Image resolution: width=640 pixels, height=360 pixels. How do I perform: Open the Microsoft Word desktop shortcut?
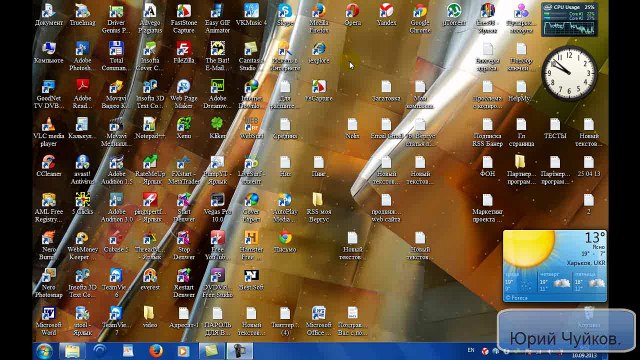click(49, 321)
